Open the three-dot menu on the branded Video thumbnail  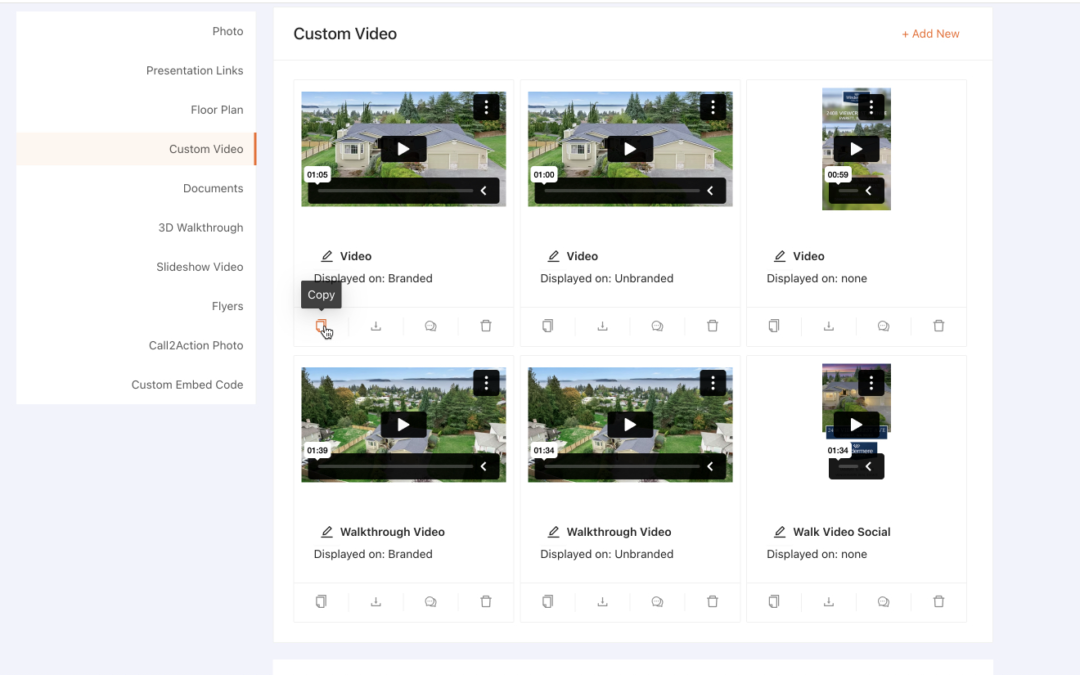[486, 107]
